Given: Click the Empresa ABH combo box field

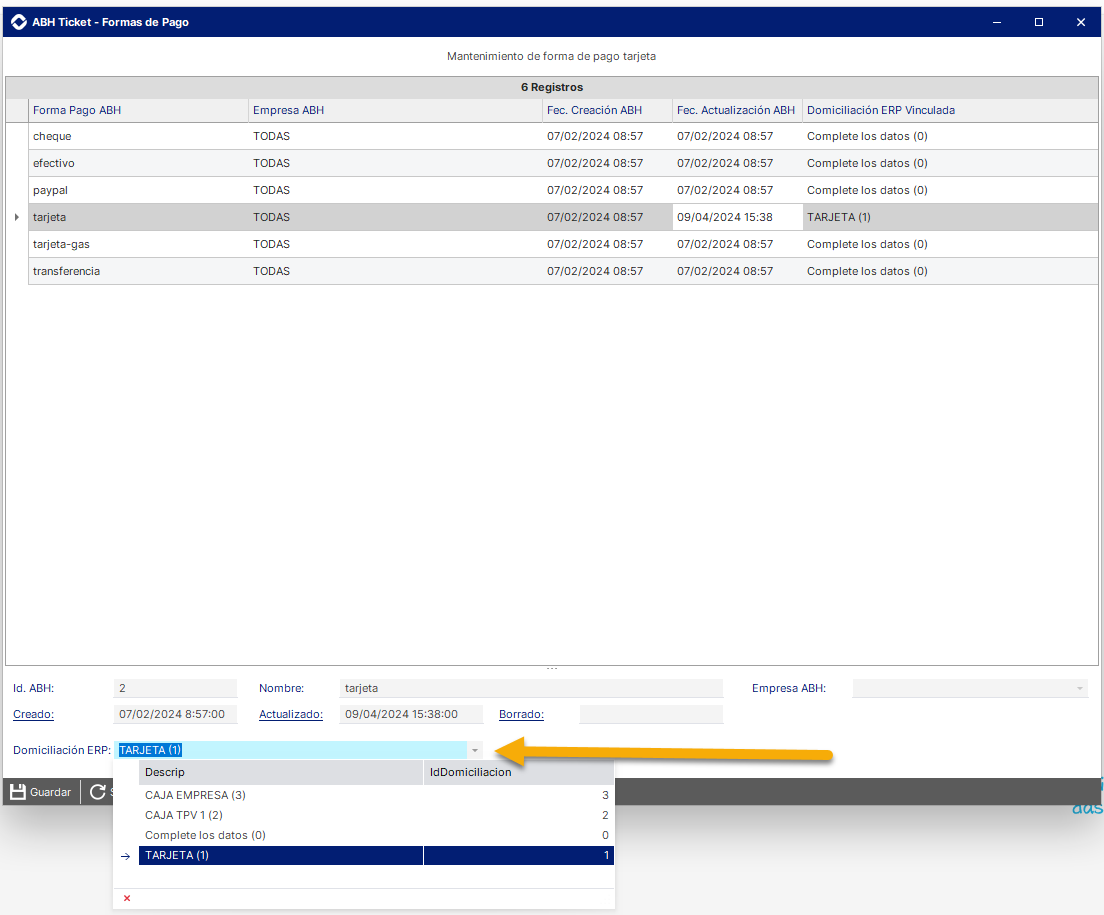Looking at the screenshot, I should 970,688.
